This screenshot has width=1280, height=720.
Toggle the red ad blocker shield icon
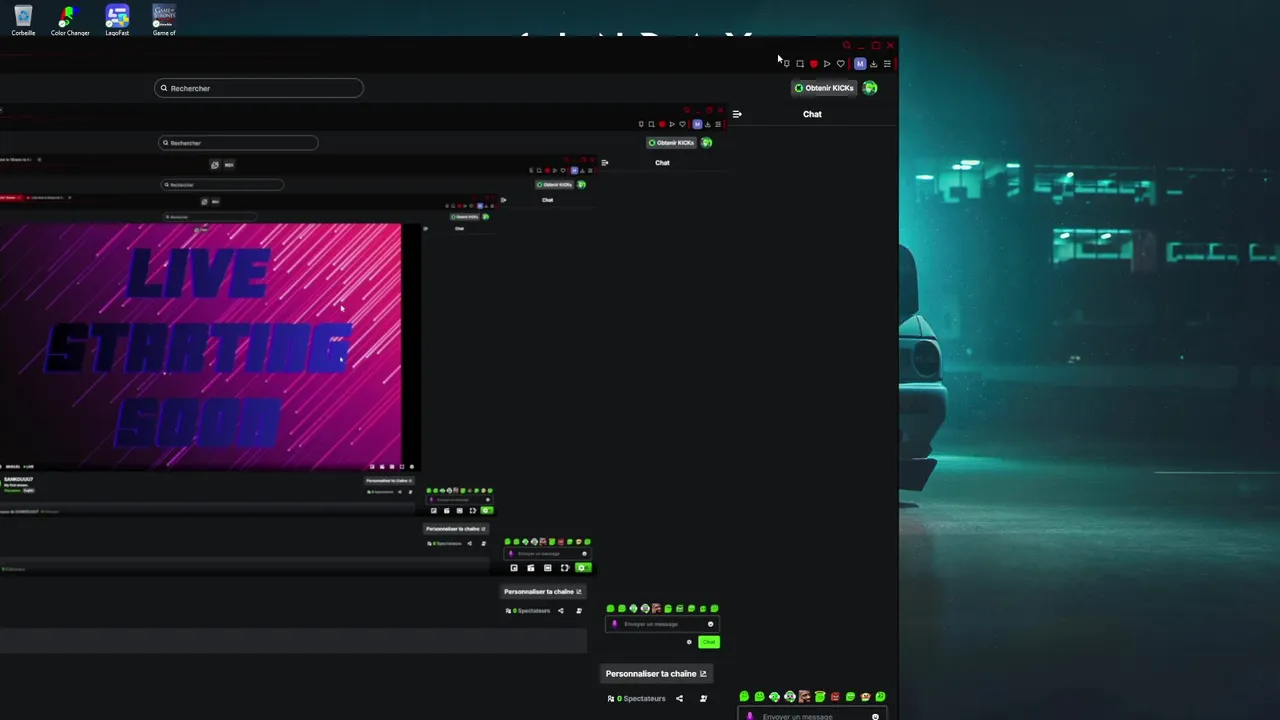click(814, 64)
